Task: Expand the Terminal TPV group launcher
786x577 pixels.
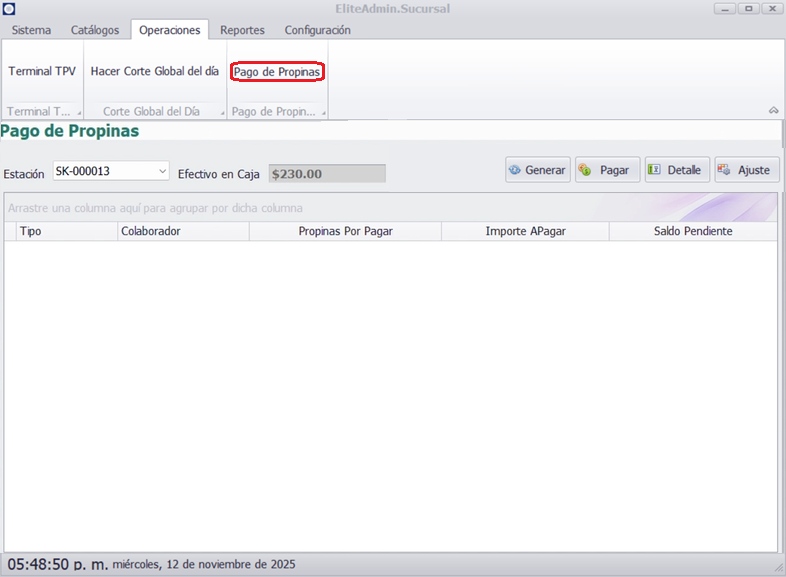Action: pos(79,112)
